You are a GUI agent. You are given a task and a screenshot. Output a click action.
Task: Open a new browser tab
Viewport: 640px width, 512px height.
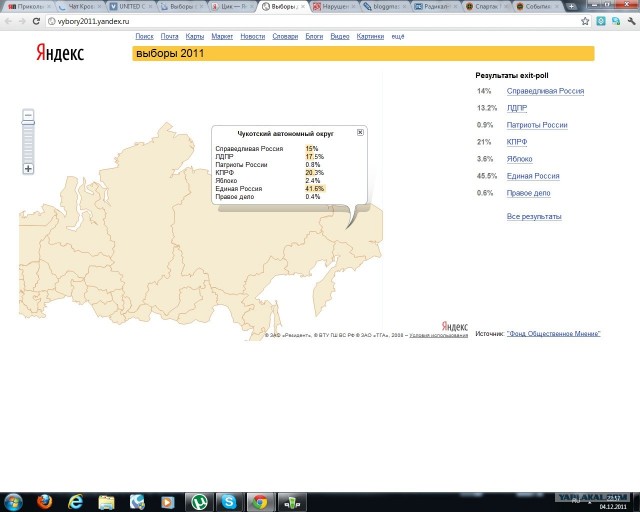coord(571,7)
